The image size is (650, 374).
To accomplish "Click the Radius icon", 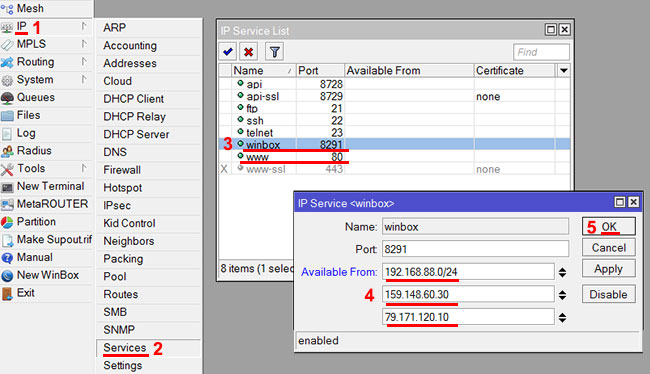I will click(x=7, y=151).
